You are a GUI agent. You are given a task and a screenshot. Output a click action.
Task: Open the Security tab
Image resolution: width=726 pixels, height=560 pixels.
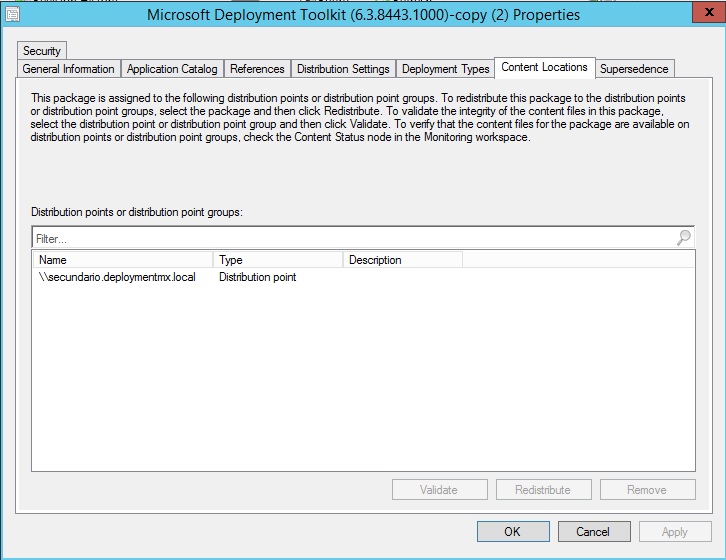(x=42, y=50)
